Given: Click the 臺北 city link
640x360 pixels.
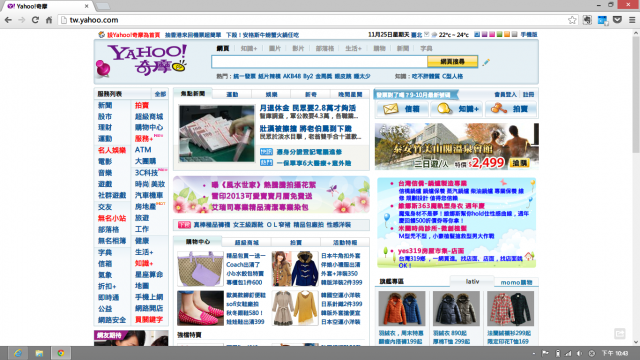Looking at the screenshot, I should point(417,35).
